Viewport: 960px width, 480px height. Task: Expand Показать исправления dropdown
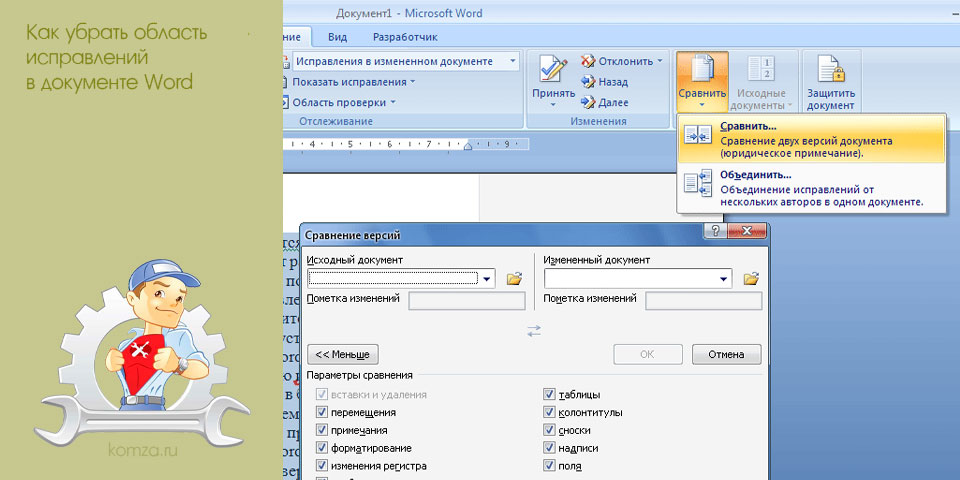tap(412, 81)
